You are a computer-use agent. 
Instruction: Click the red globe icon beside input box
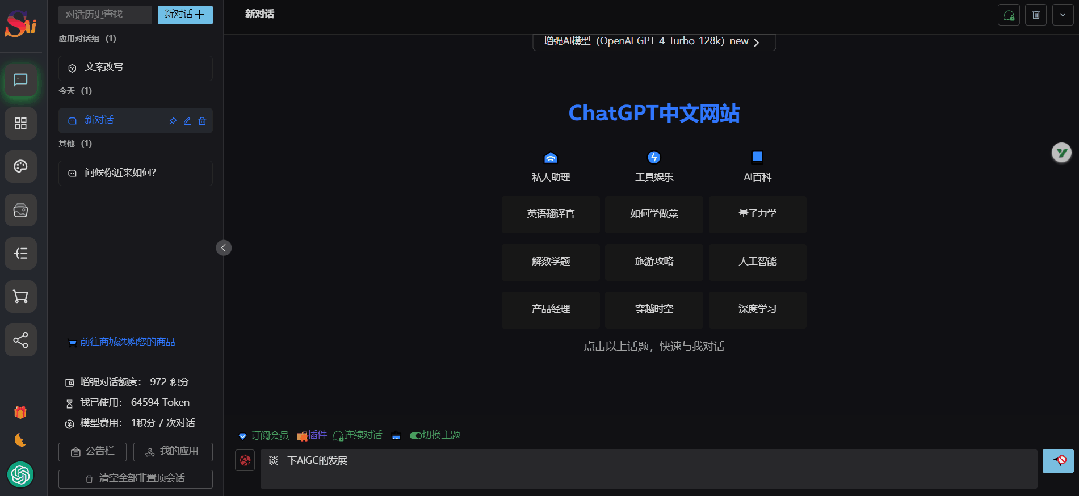(x=244, y=460)
